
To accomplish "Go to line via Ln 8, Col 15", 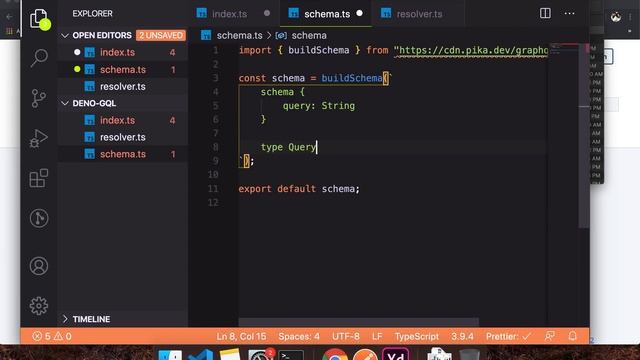I will point(241,336).
